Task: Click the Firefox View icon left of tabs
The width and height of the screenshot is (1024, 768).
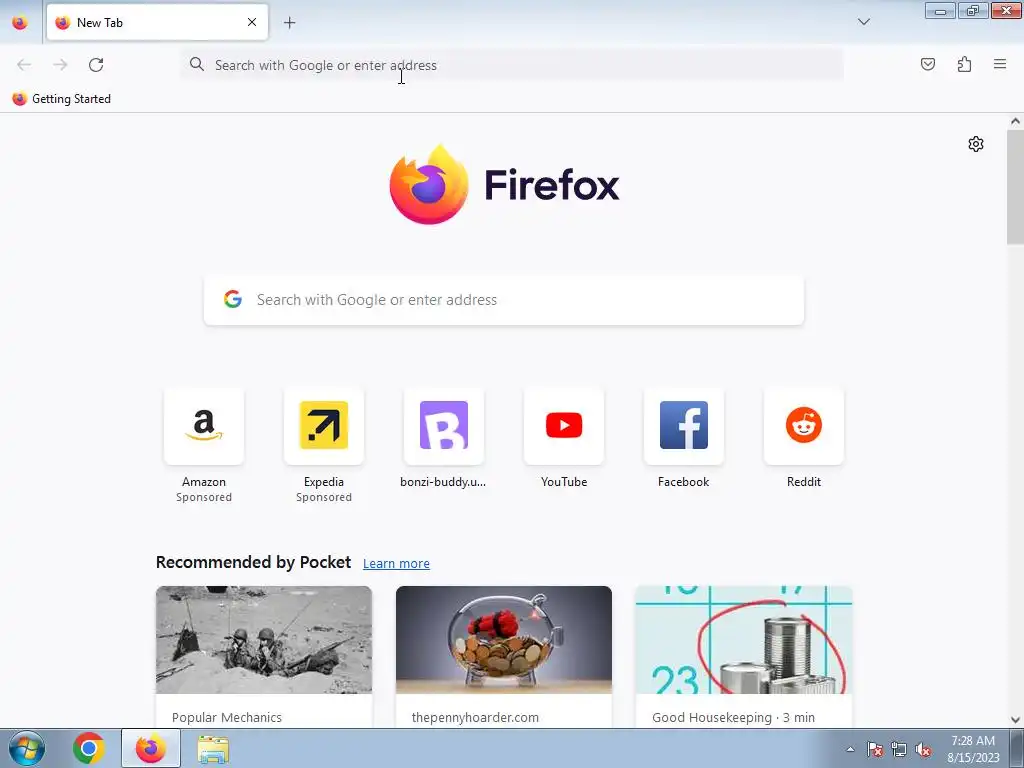Action: 20,22
